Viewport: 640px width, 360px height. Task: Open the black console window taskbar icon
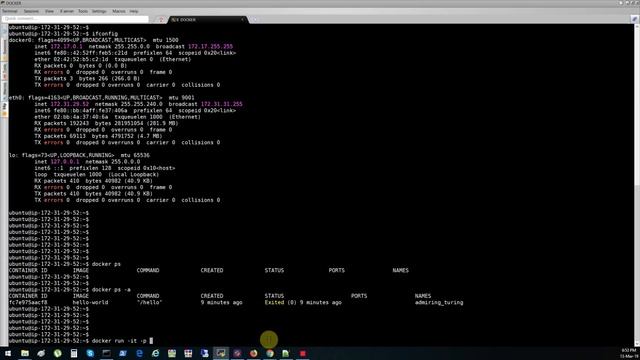click(x=107, y=353)
